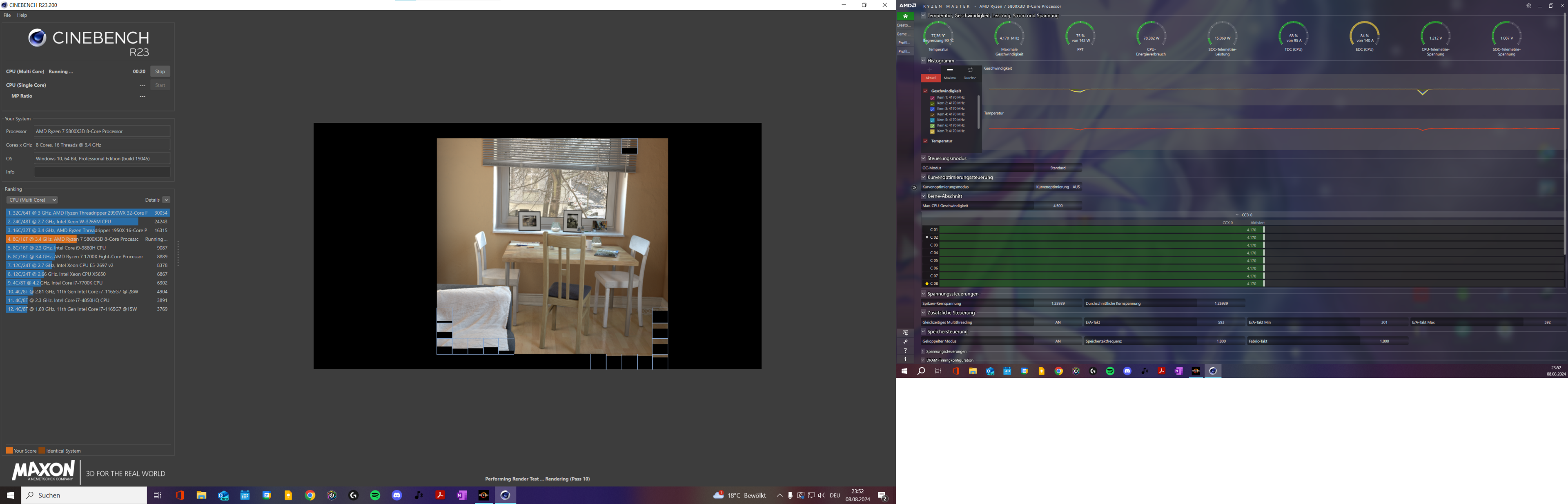The width and height of the screenshot is (1568, 504).
Task: Click the import/export profile icon in sidebar
Action: tap(905, 333)
